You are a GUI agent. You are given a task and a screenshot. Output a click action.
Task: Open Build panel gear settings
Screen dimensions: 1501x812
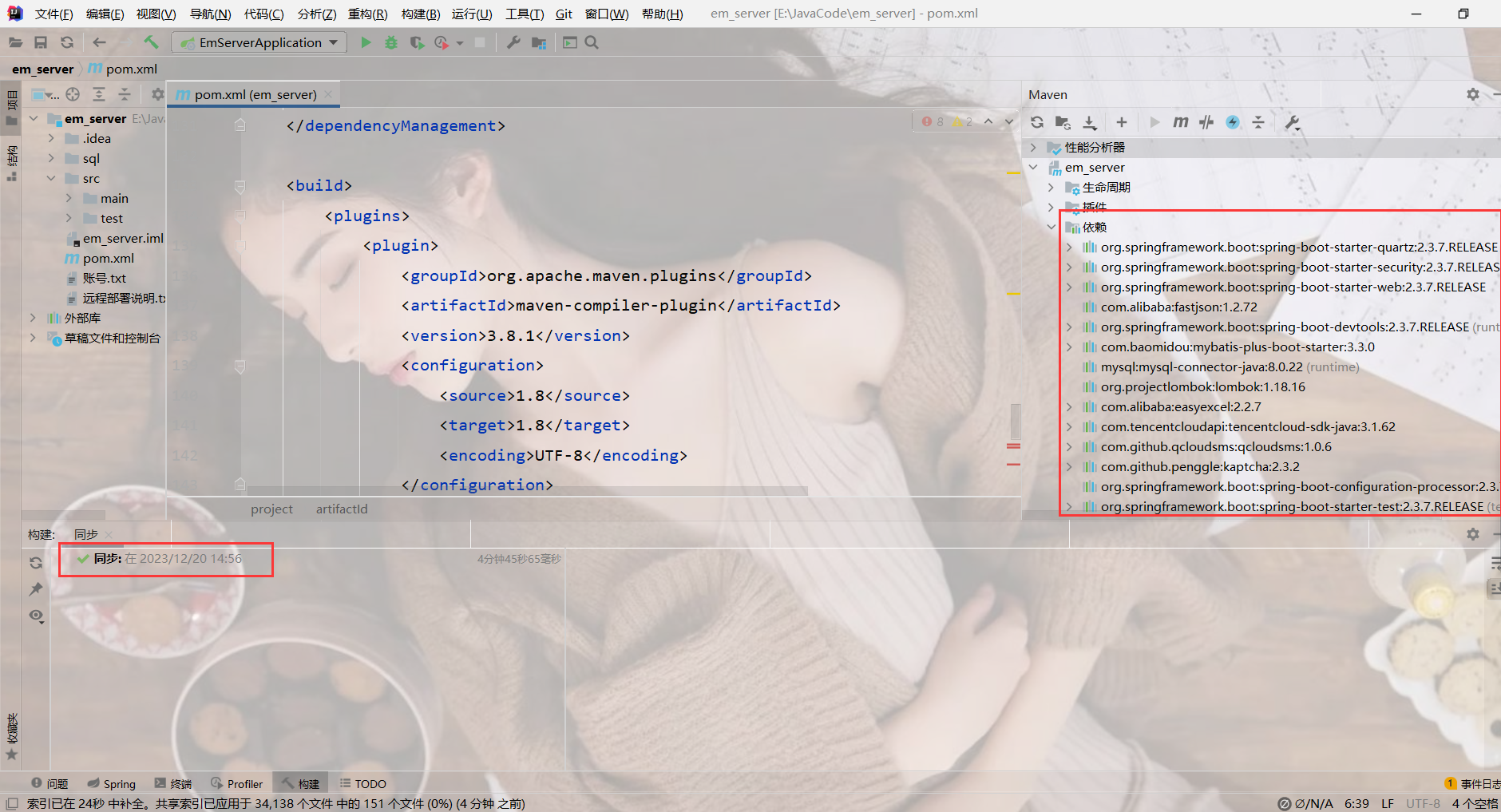[x=1473, y=534]
